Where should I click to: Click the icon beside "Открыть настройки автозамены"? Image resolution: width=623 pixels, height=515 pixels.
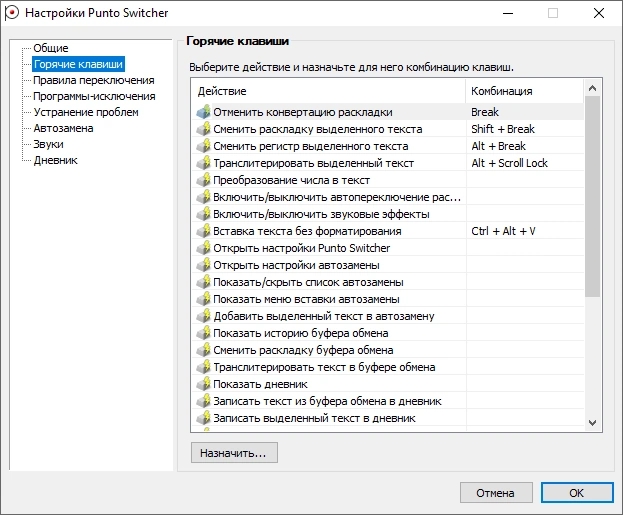203,265
